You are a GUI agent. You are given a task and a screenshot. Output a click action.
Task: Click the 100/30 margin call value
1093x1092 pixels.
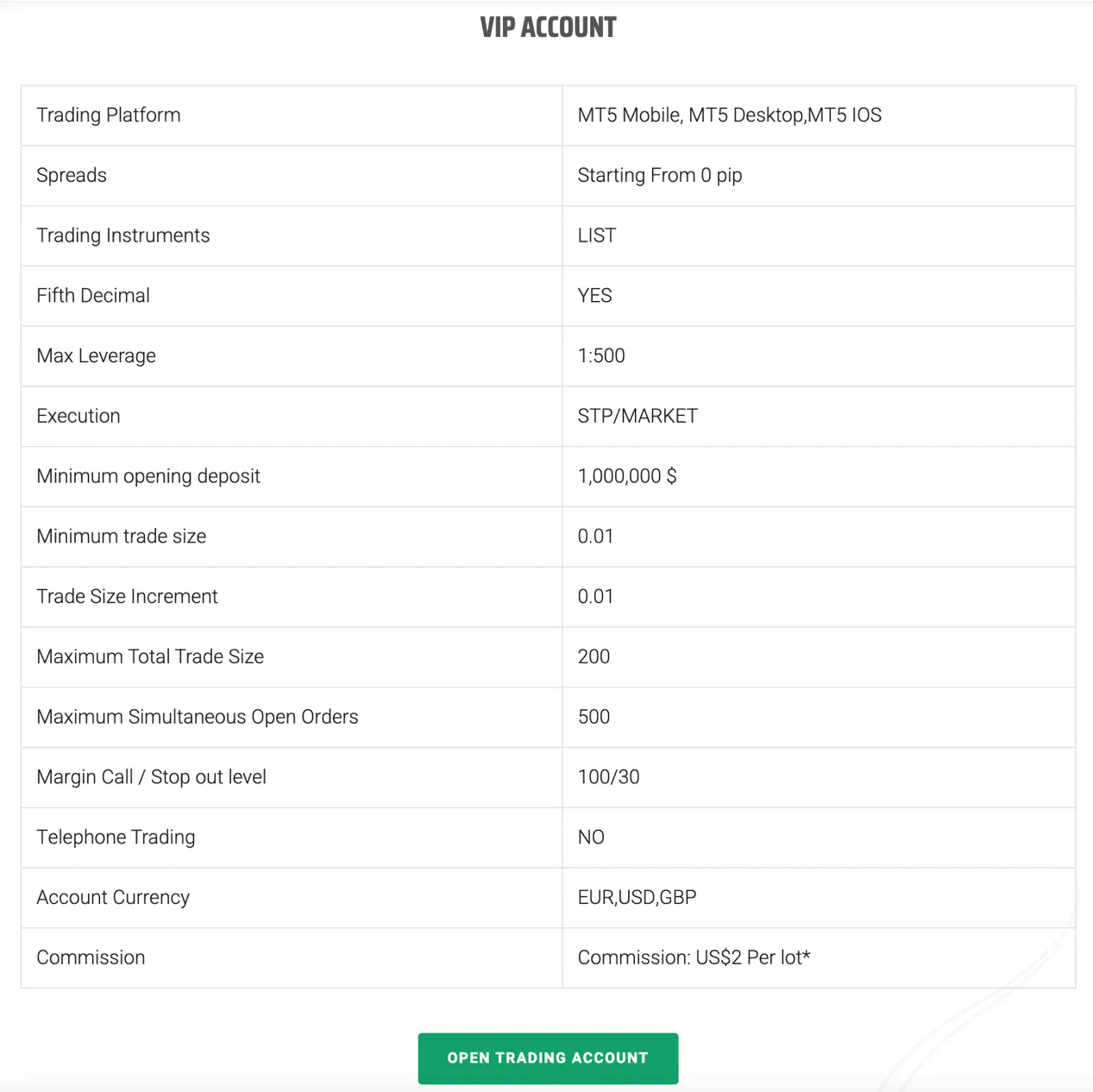608,777
